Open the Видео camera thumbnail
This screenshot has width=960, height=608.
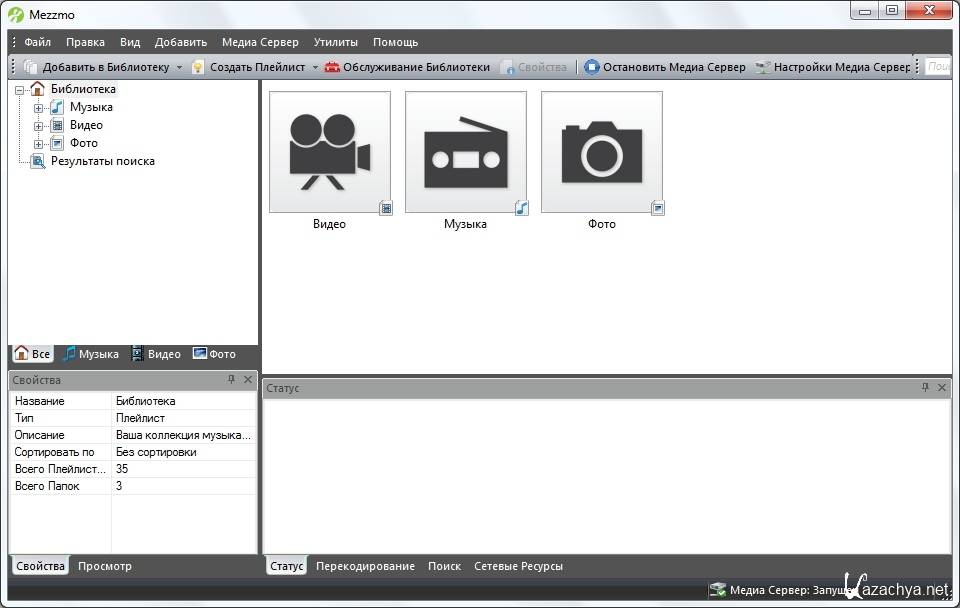pyautogui.click(x=329, y=152)
